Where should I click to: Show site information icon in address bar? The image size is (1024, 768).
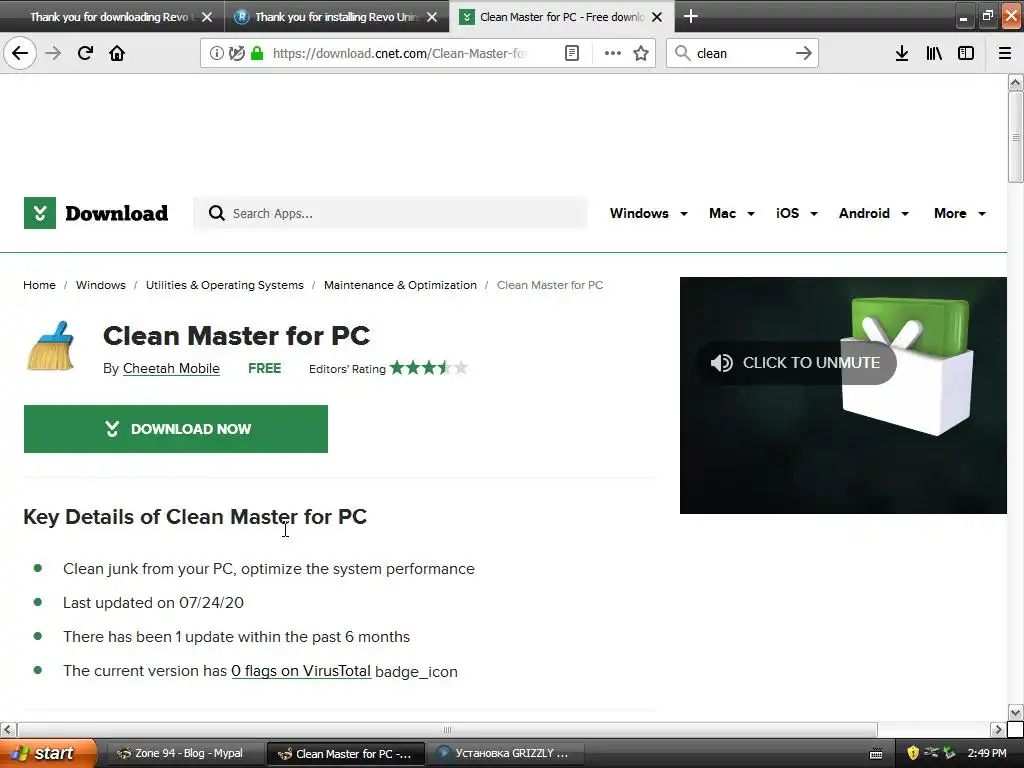point(216,53)
